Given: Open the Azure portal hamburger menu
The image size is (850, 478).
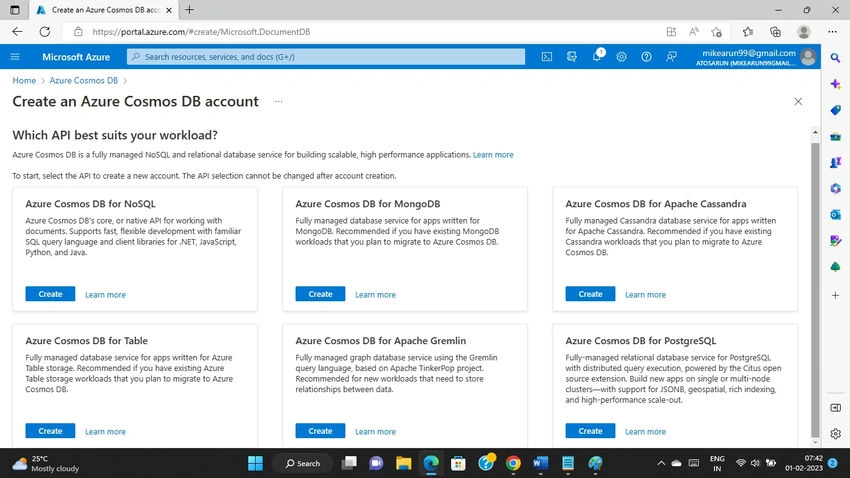Looking at the screenshot, I should click(x=15, y=56).
